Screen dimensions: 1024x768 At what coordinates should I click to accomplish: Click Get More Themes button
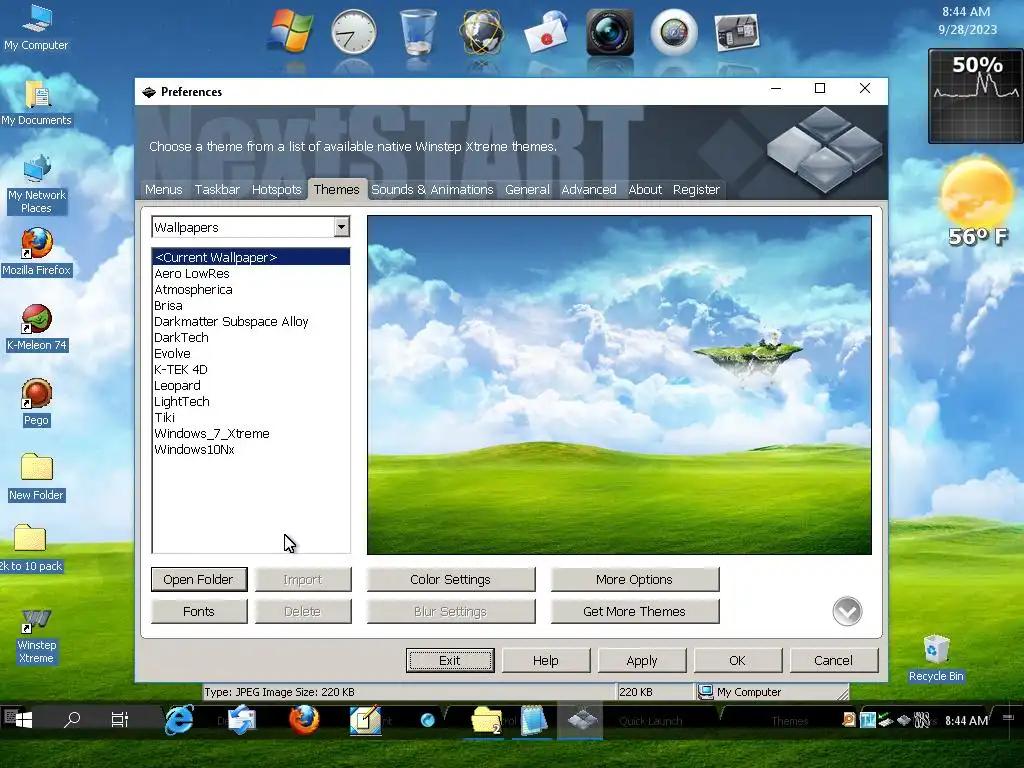click(x=635, y=611)
